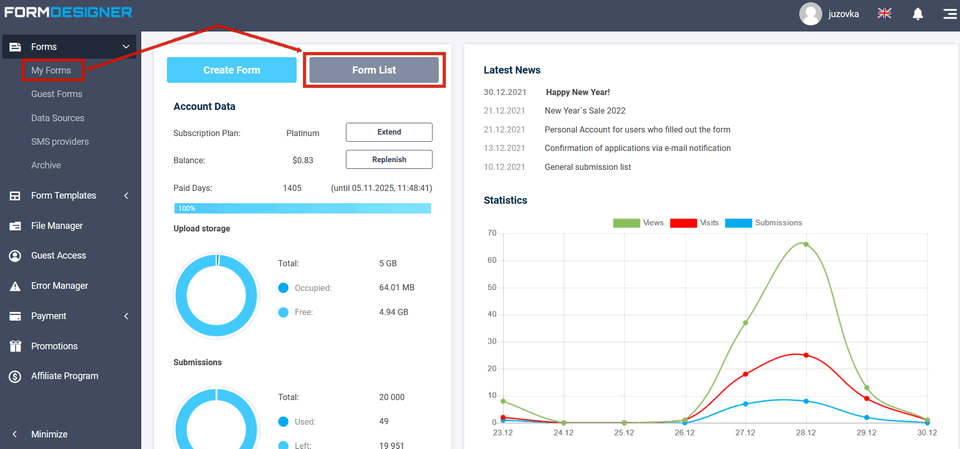
Task: Open the hamburger menu icon at top right
Action: 948,14
